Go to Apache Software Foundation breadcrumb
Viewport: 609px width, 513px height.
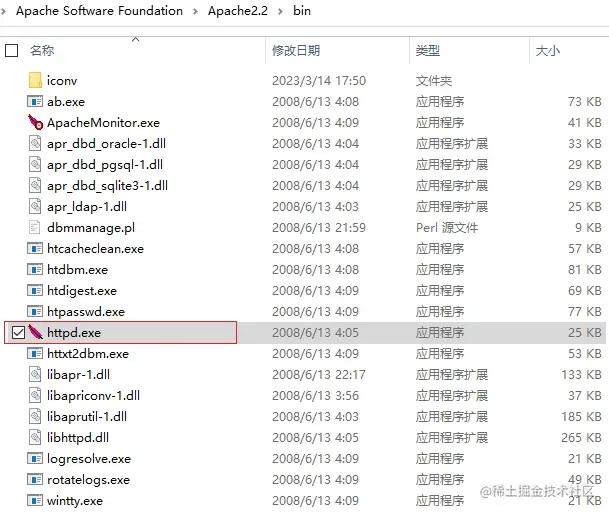point(99,11)
